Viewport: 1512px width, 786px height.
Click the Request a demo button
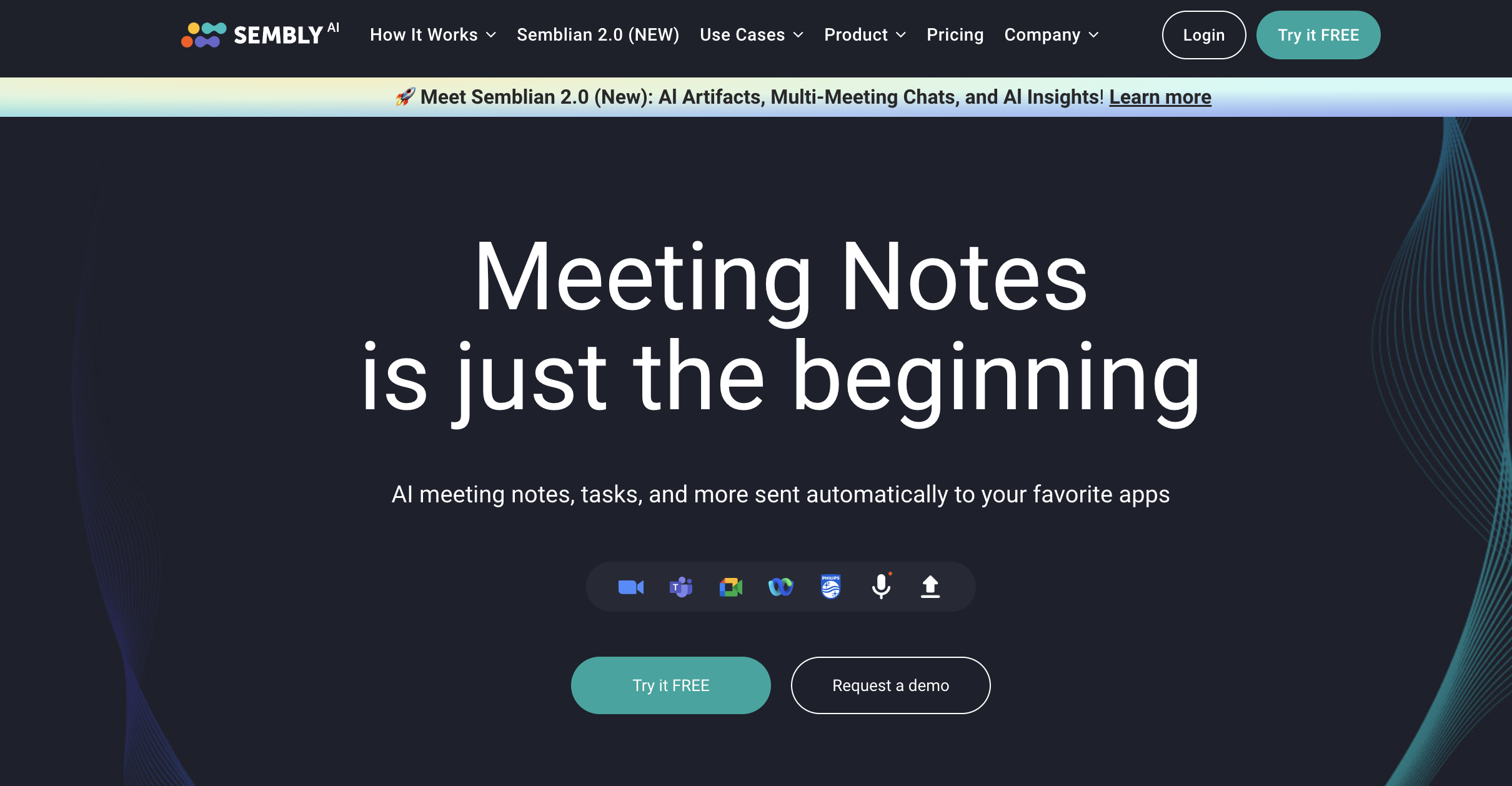(x=890, y=684)
